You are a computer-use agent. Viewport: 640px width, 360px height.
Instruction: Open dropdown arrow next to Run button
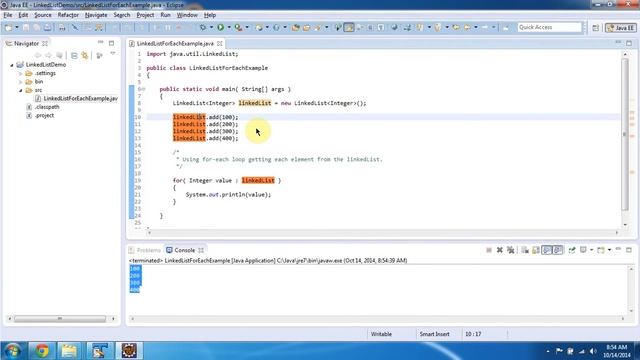pos(229,27)
